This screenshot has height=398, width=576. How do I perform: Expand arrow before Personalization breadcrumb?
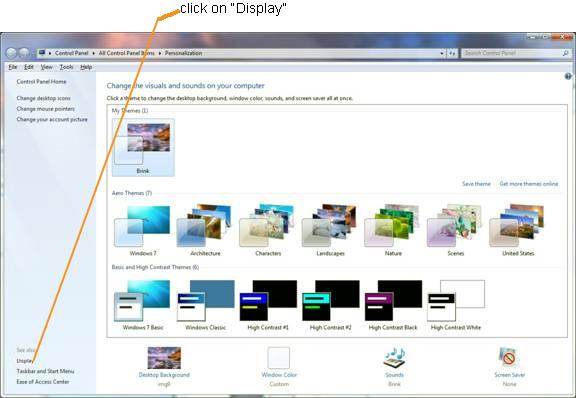[160, 53]
